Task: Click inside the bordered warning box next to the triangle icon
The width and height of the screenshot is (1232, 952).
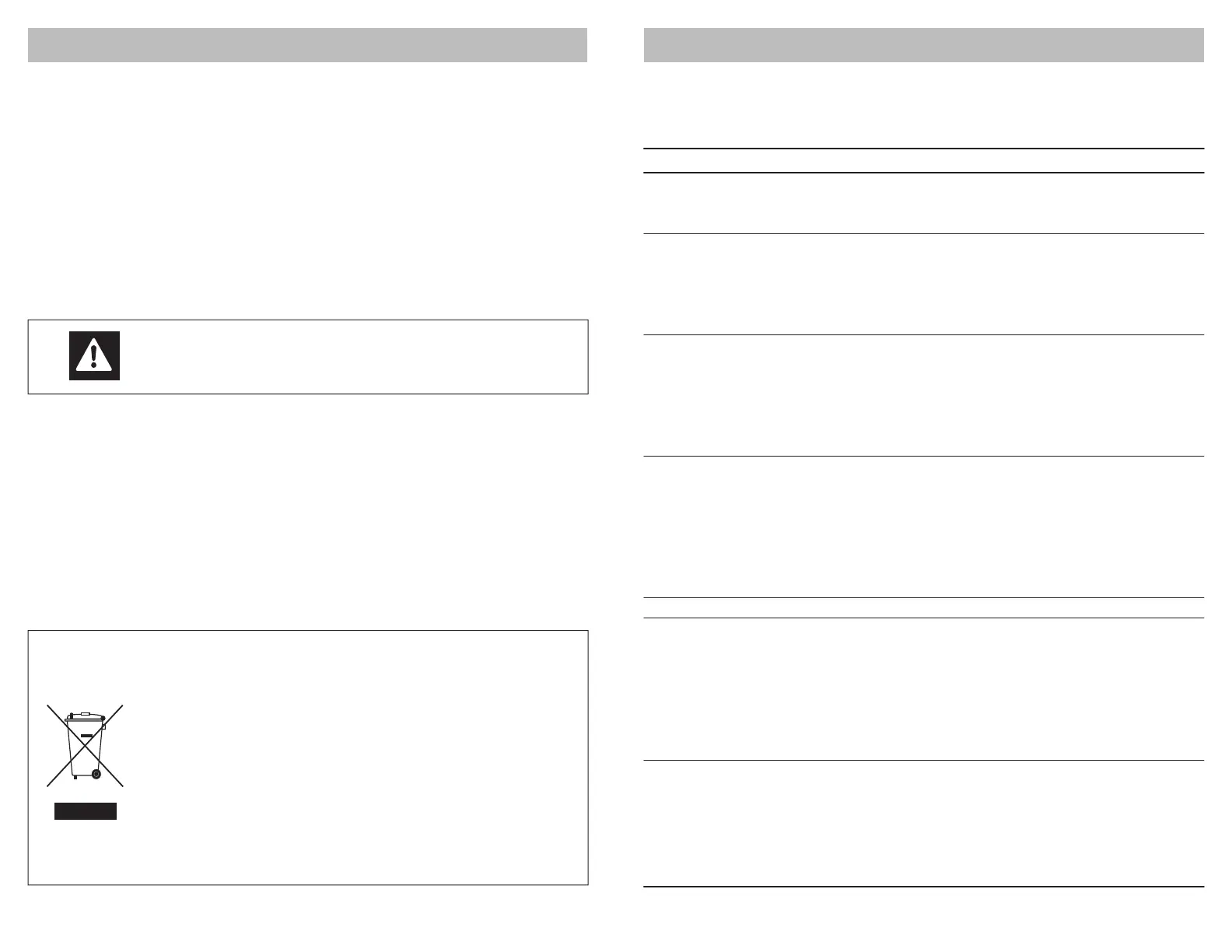Action: (x=350, y=356)
